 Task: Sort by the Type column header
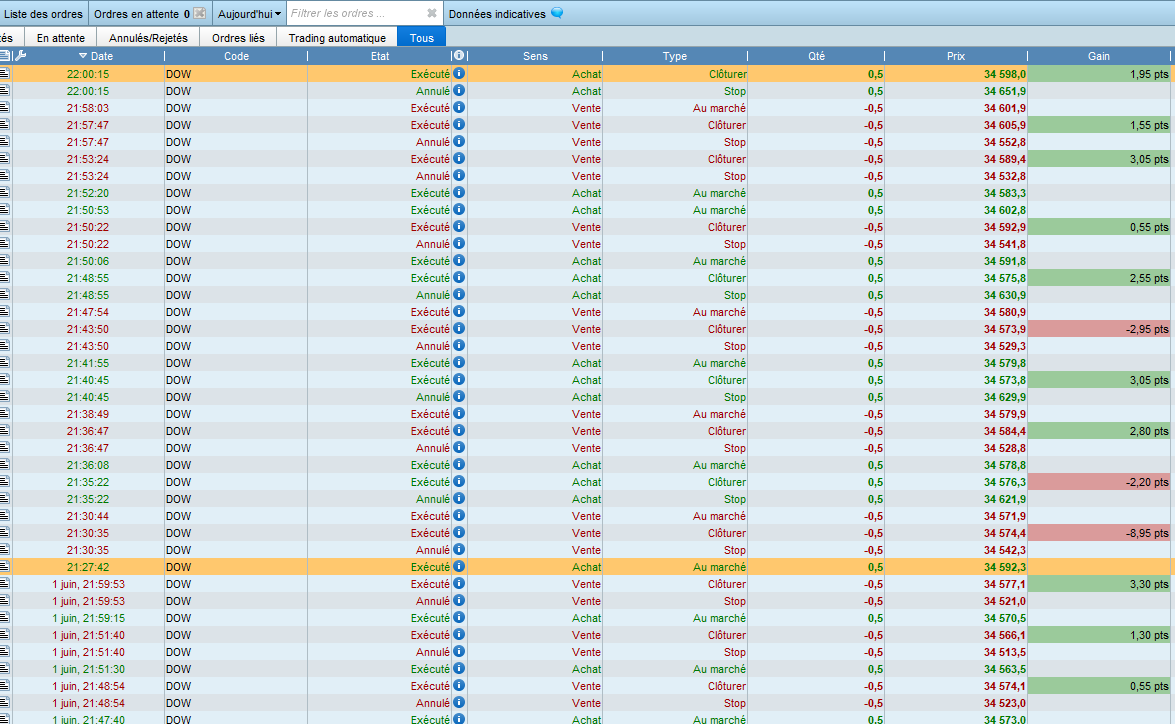674,56
